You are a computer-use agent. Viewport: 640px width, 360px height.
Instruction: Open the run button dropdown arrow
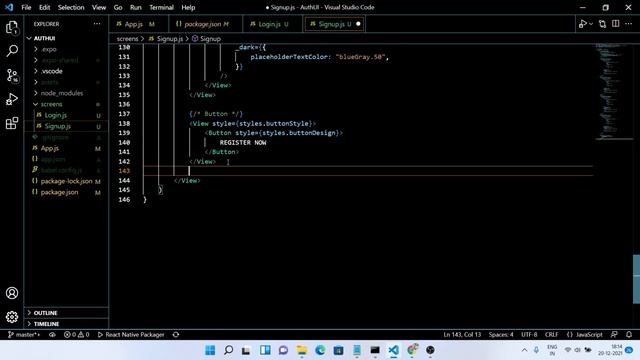pos(591,24)
